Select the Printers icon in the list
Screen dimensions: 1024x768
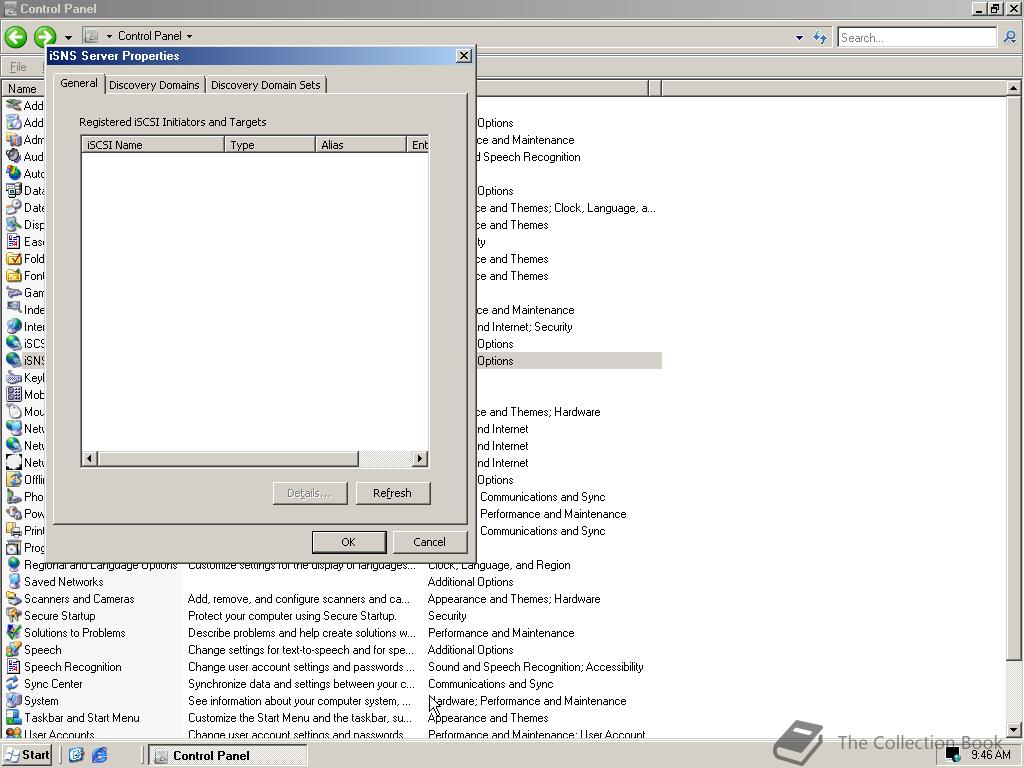[13, 530]
